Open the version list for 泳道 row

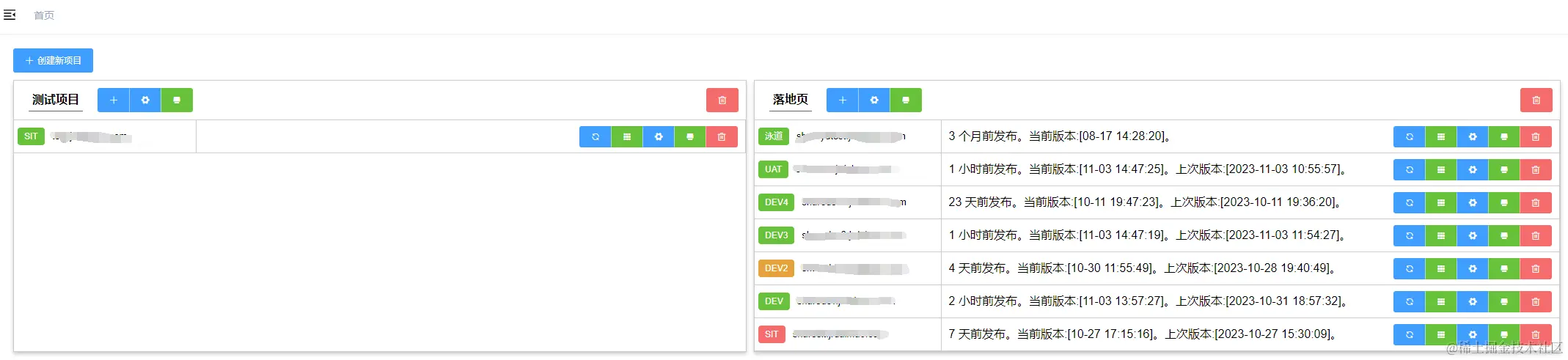[1441, 137]
